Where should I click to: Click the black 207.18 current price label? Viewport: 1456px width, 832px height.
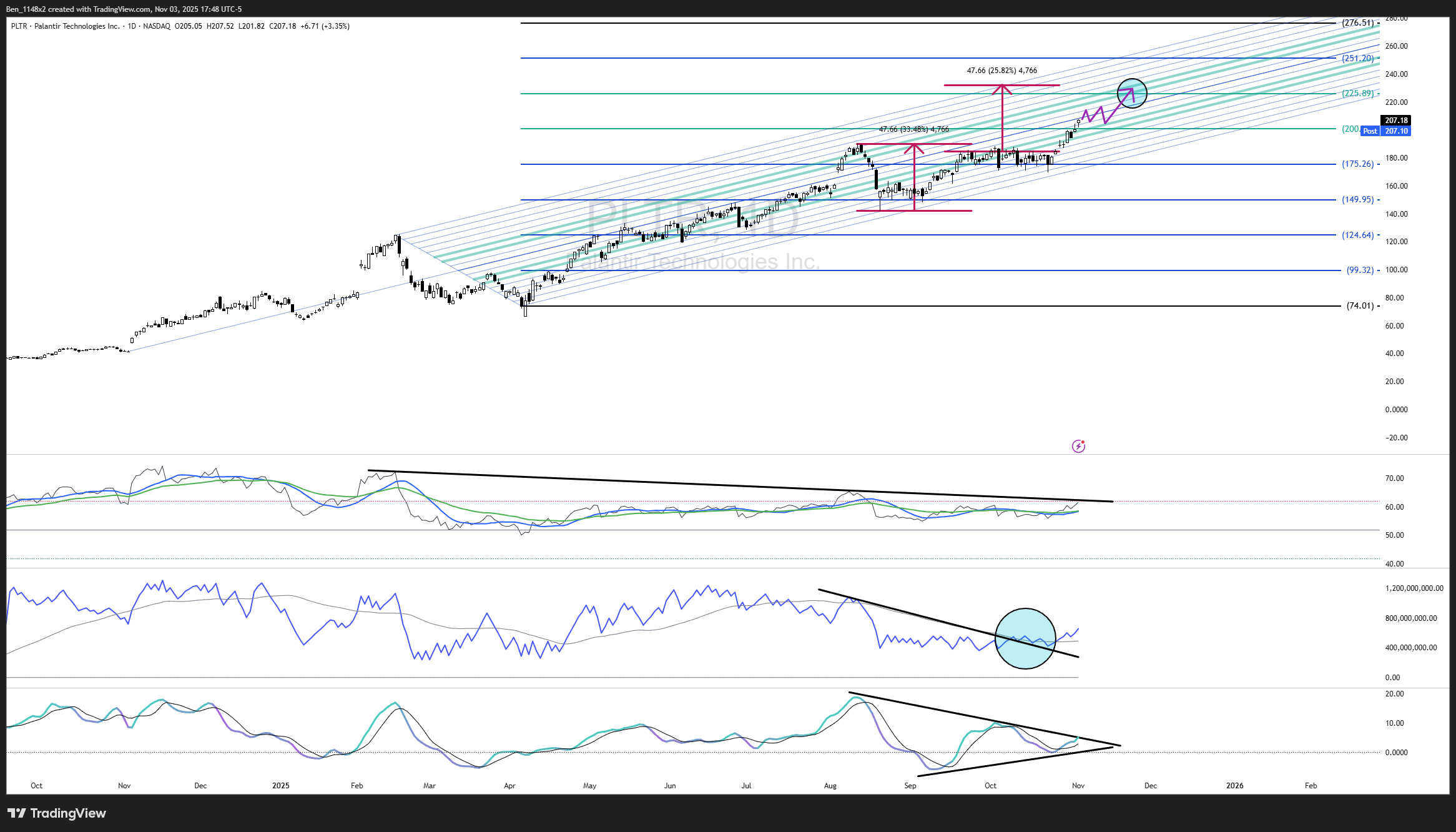(x=1396, y=121)
